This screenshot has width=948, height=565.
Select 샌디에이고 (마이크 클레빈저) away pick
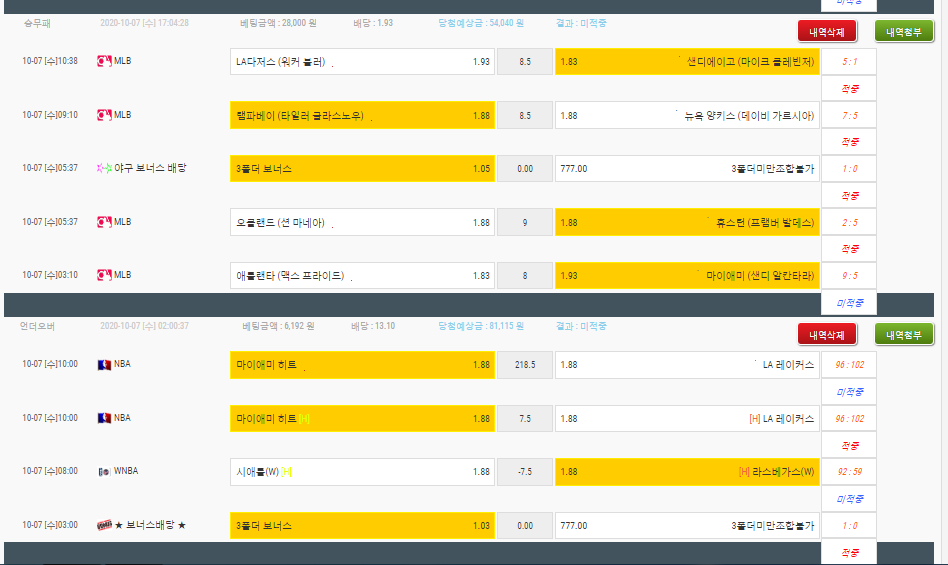[x=687, y=61]
